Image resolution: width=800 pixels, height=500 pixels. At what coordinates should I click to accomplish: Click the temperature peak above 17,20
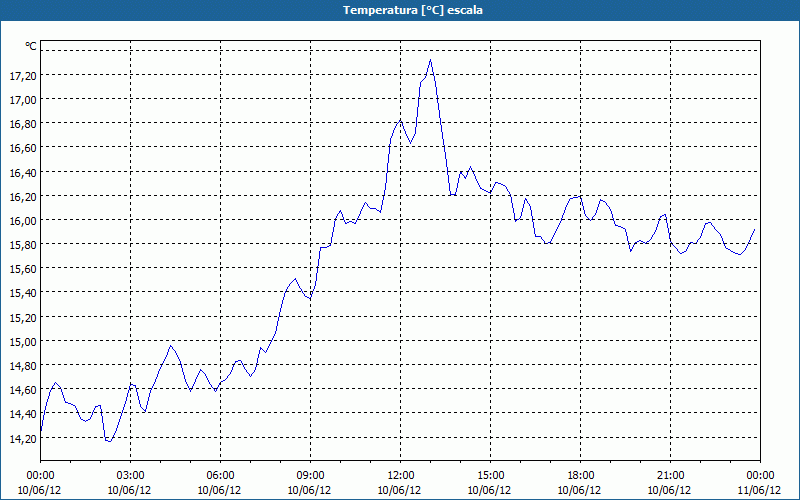tap(431, 60)
